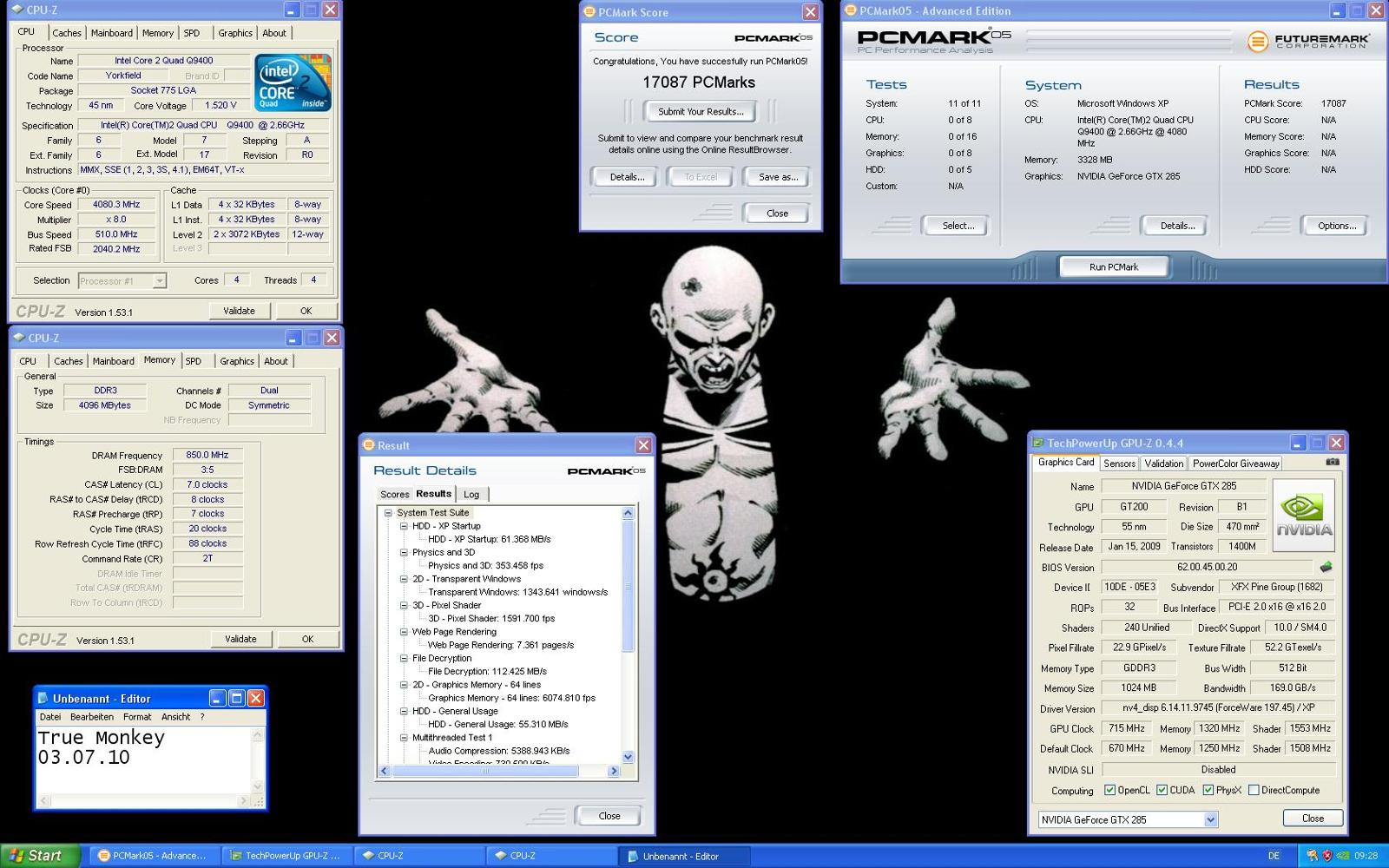Viewport: 1389px width, 868px height.
Task: Open the Datei menu in Editor
Action: point(50,717)
